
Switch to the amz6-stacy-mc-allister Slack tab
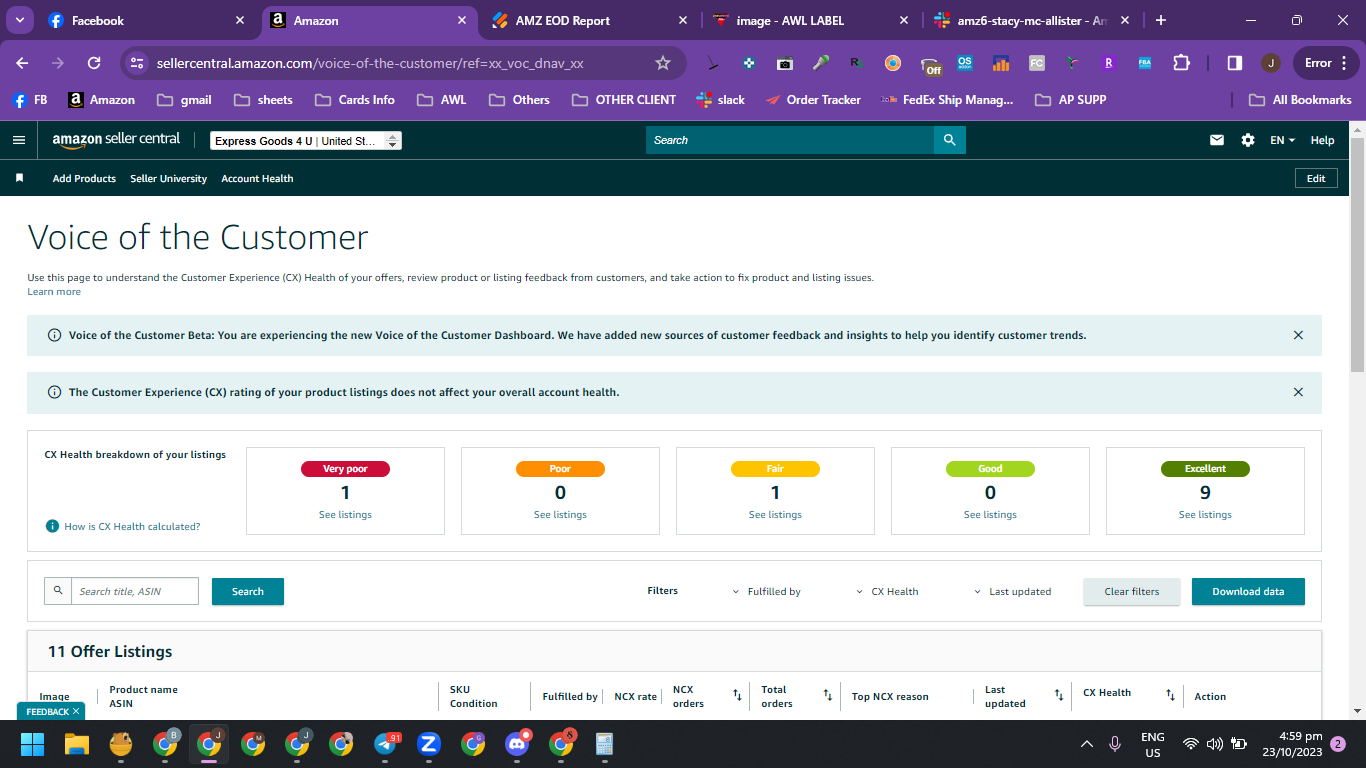click(x=1032, y=20)
